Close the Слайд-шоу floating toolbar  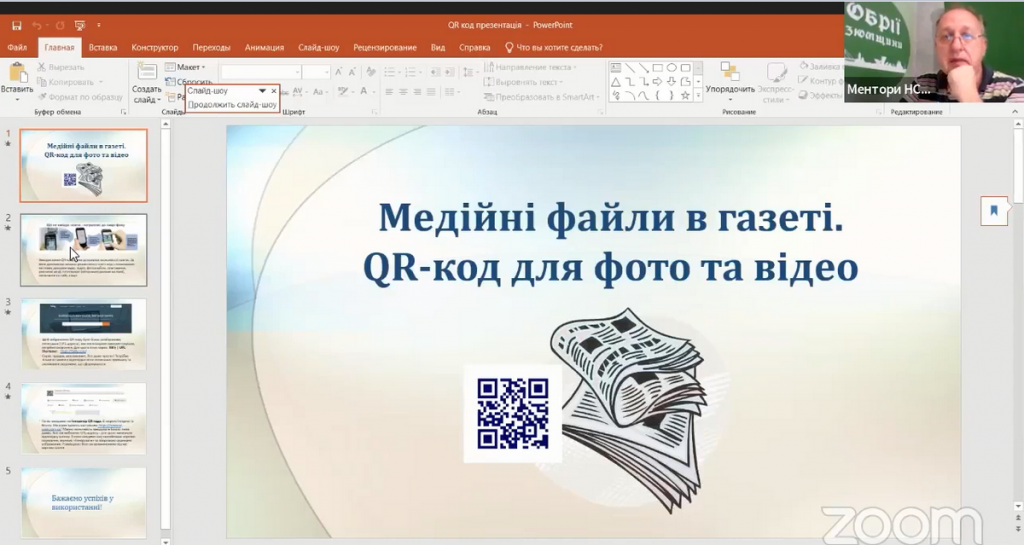click(274, 91)
